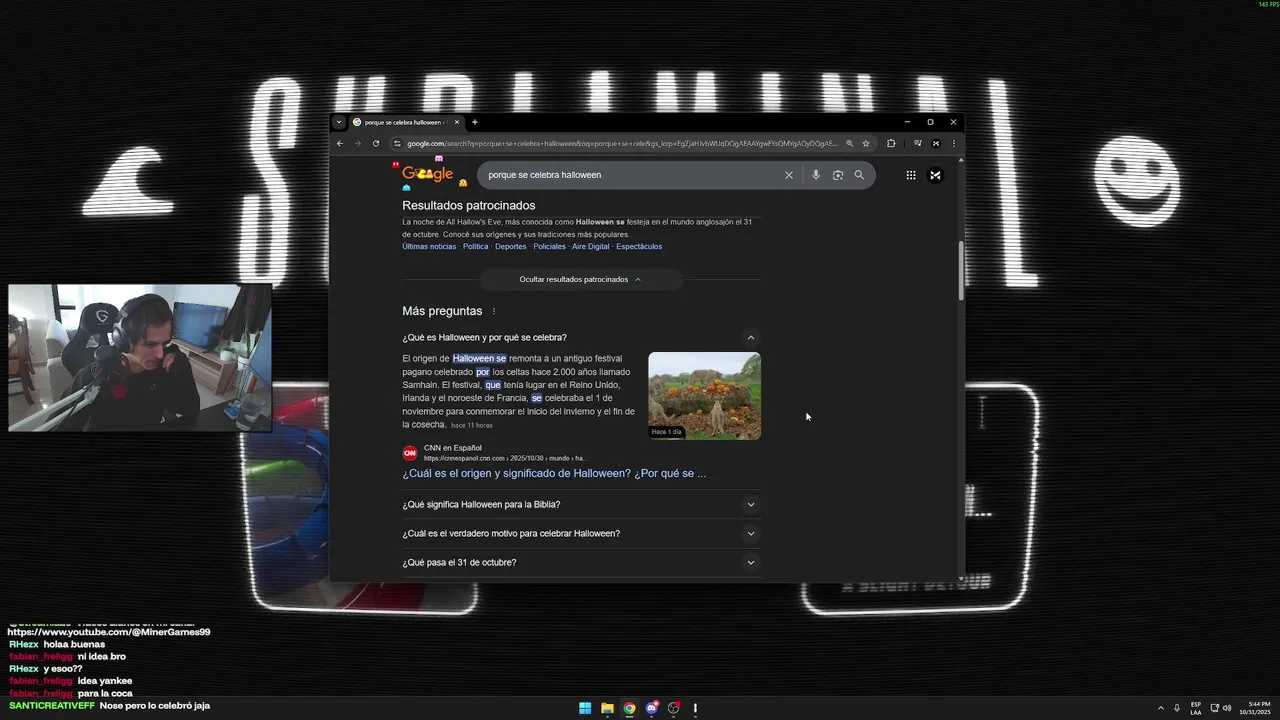Open the 'Últimas noticias' link

pyautogui.click(x=429, y=246)
